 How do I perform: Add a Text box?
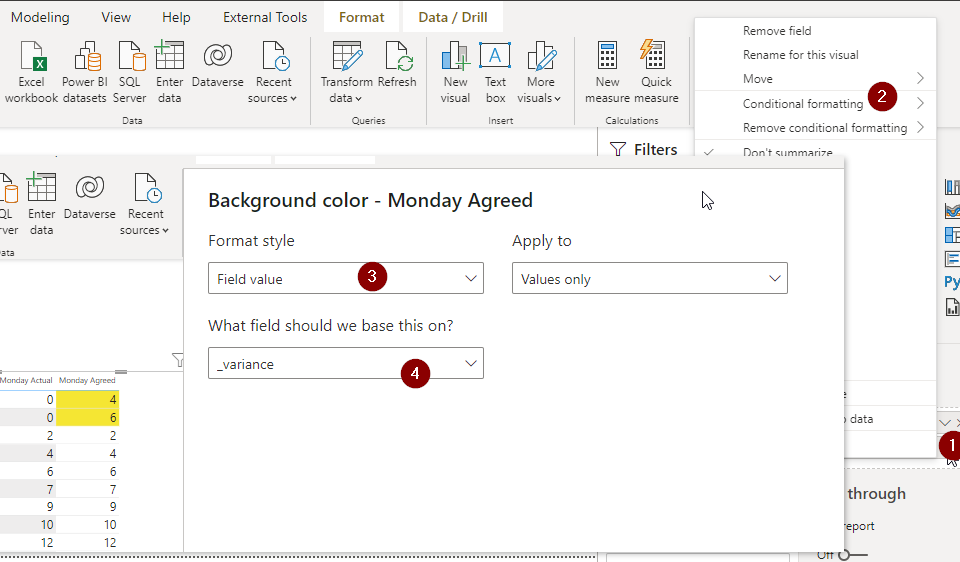click(495, 72)
